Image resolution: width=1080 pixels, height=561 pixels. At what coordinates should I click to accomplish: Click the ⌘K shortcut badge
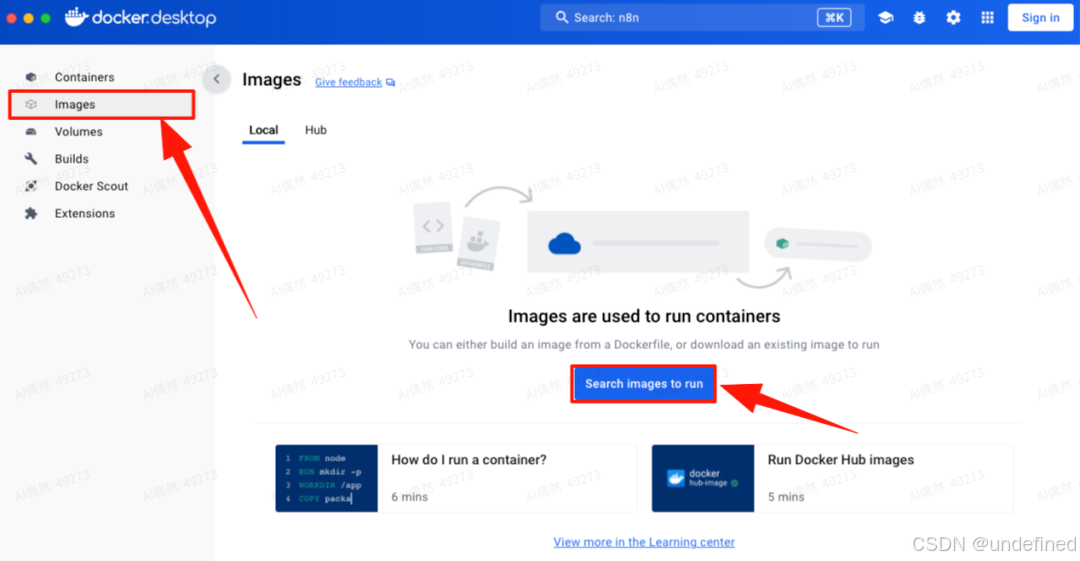pos(834,17)
